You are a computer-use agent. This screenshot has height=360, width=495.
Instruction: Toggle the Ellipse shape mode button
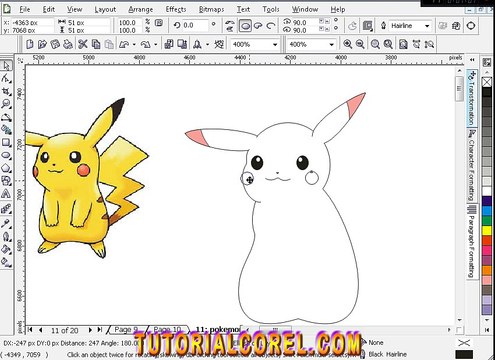(245, 26)
